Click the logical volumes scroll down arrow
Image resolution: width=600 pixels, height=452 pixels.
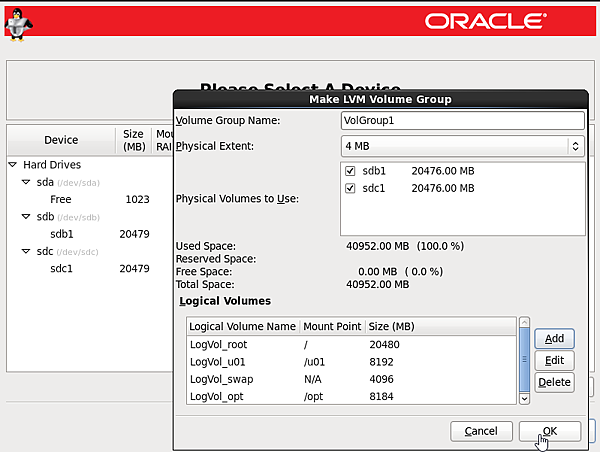[x=524, y=399]
